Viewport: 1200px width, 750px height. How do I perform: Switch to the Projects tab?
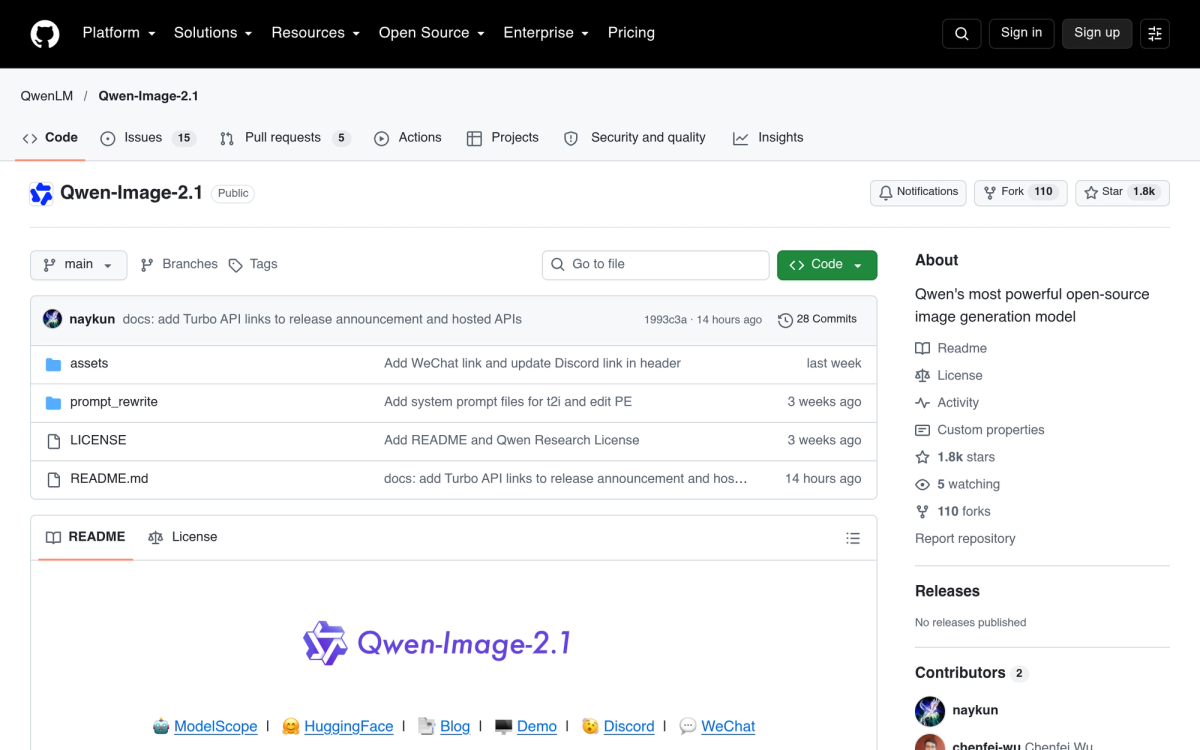pyautogui.click(x=503, y=138)
